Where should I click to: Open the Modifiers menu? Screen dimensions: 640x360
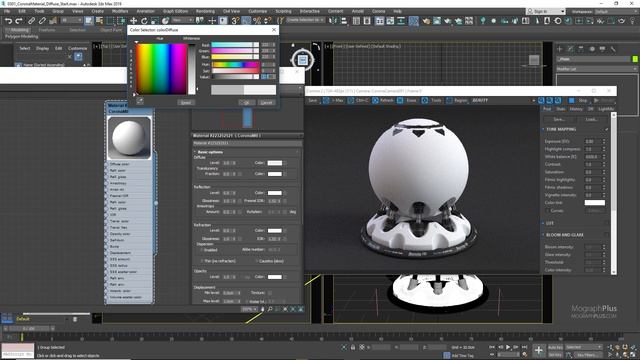tap(120, 11)
